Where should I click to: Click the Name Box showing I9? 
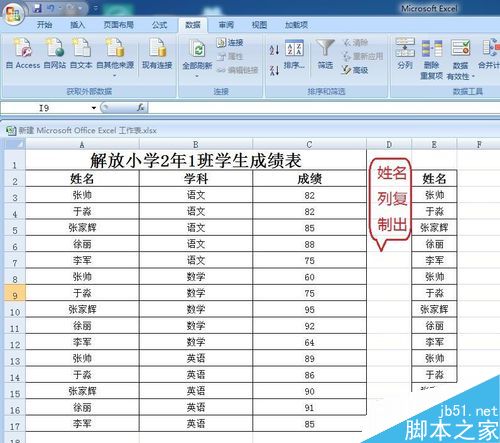point(45,108)
